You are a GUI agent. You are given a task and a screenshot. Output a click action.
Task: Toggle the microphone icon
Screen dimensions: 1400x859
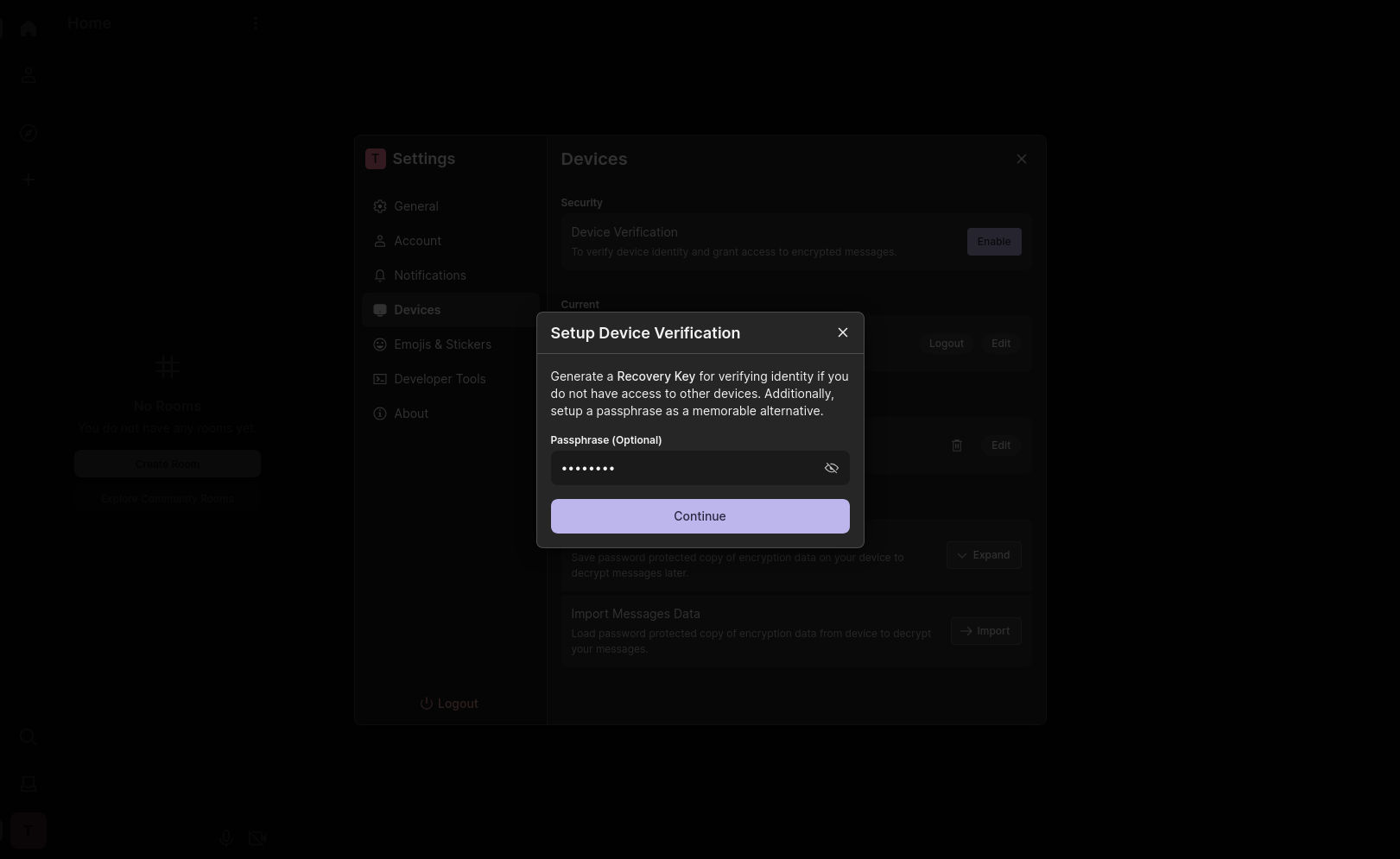[x=225, y=837]
